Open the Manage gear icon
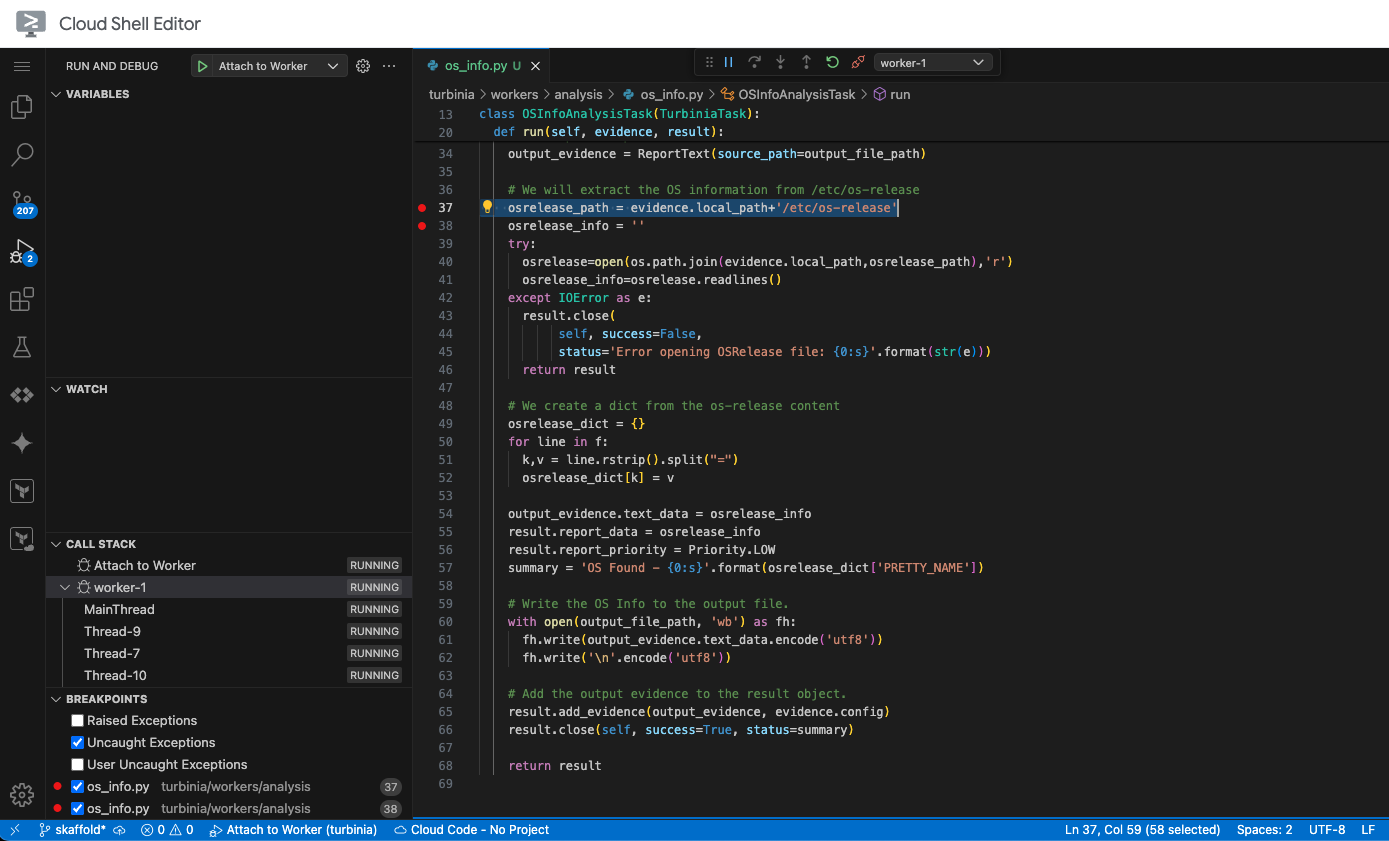The height and width of the screenshot is (841, 1389). point(22,795)
